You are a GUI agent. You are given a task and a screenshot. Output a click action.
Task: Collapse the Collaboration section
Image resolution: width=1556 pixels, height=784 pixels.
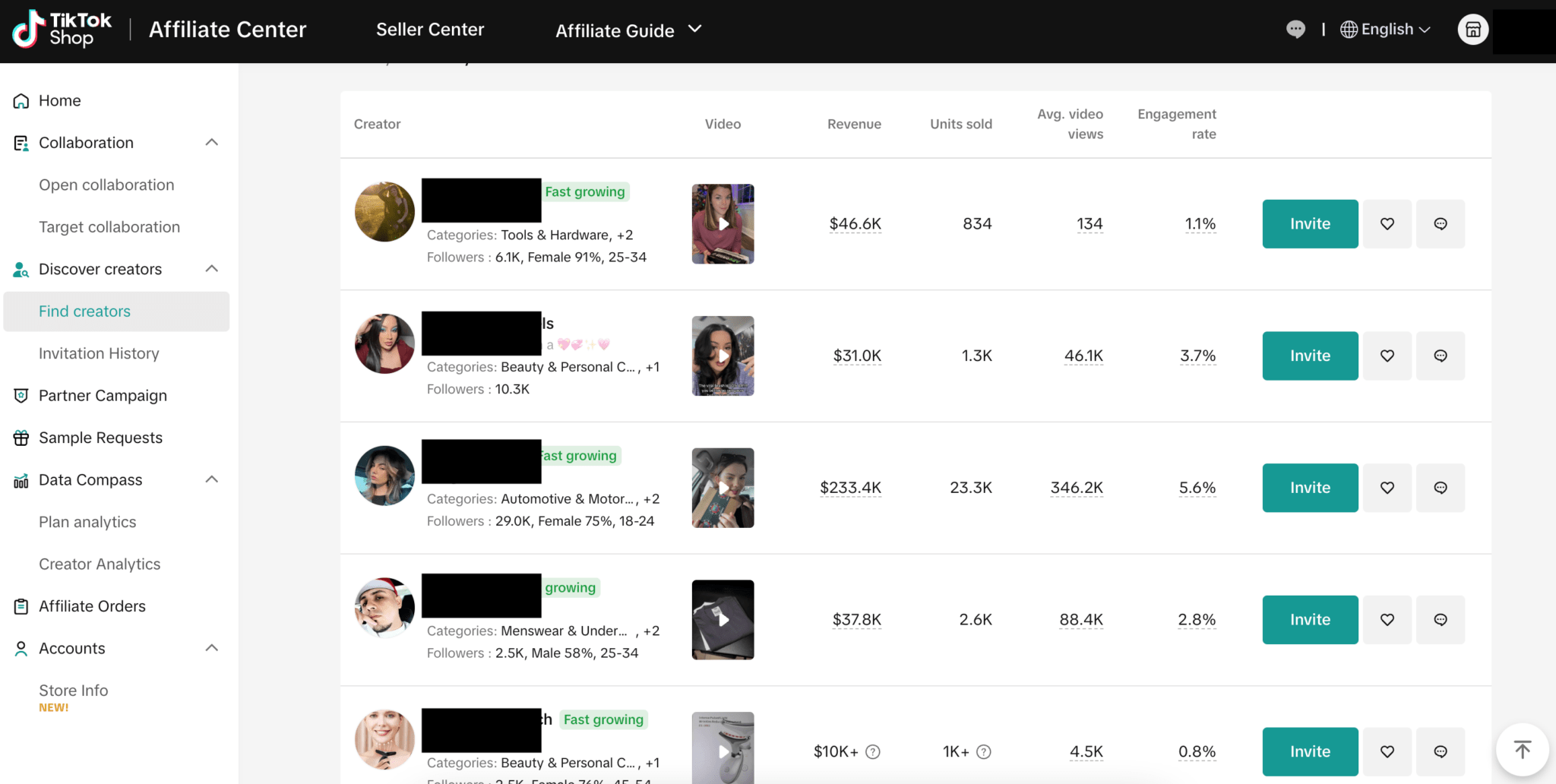point(212,142)
